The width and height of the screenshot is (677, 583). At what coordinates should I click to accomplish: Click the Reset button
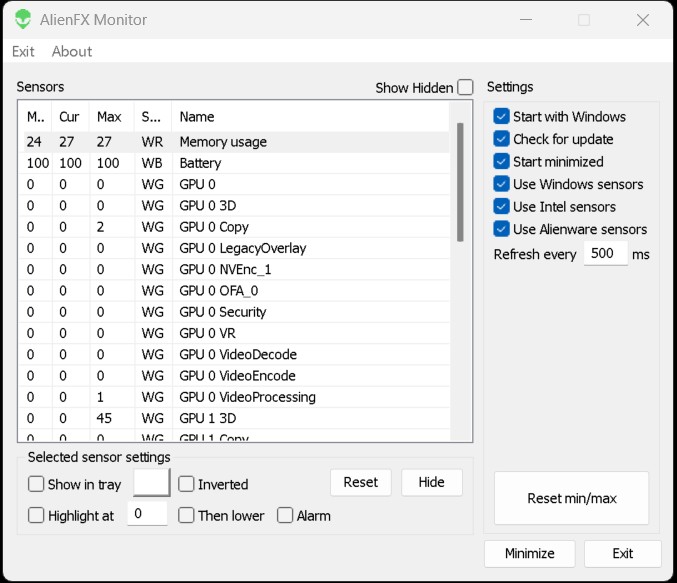[361, 482]
